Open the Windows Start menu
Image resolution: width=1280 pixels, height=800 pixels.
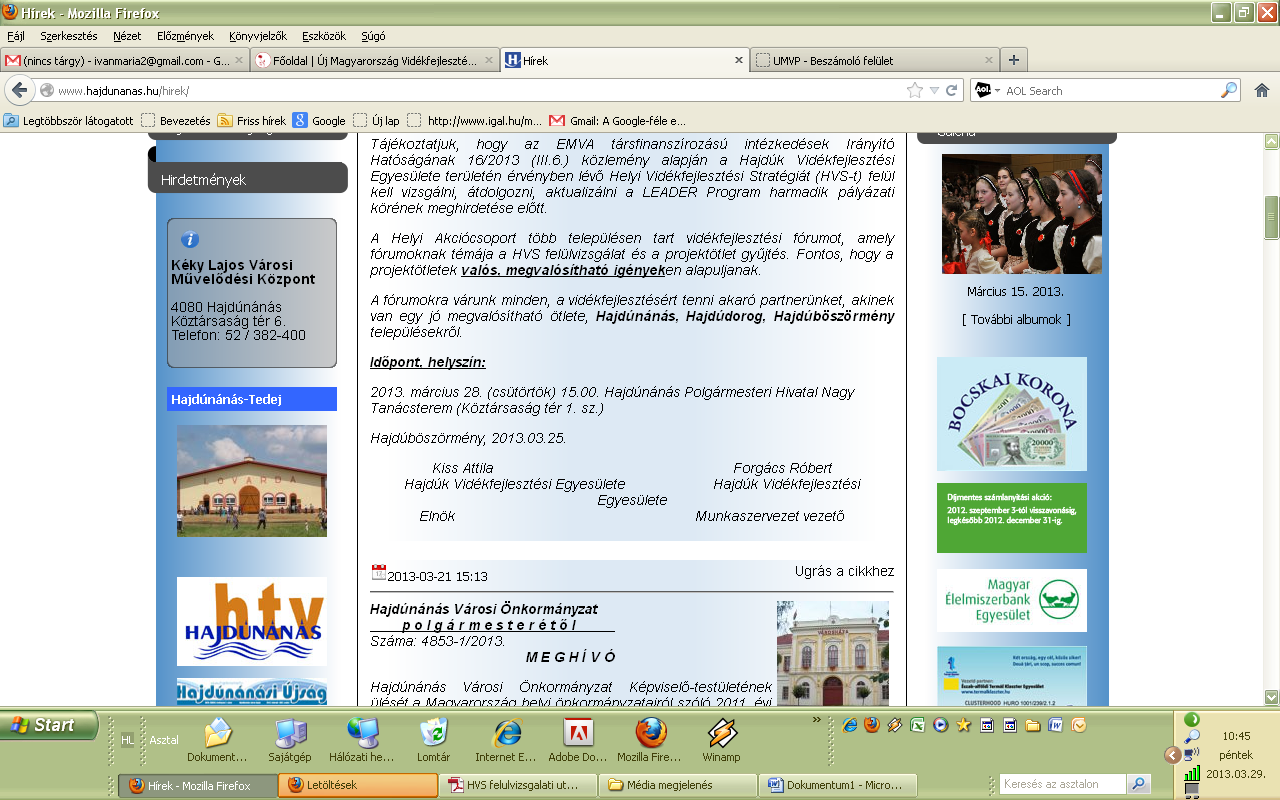coord(49,725)
